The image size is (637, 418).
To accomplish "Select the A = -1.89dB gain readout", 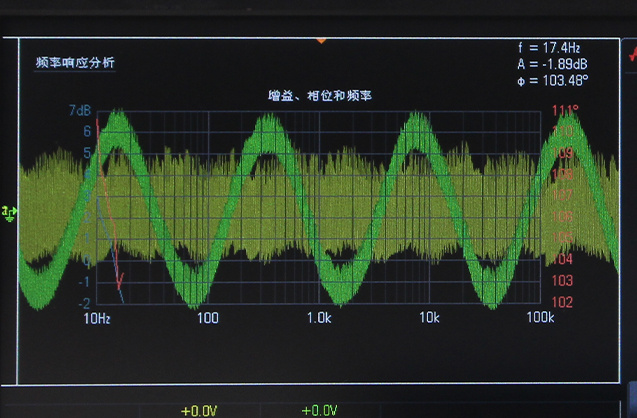I will pyautogui.click(x=552, y=64).
